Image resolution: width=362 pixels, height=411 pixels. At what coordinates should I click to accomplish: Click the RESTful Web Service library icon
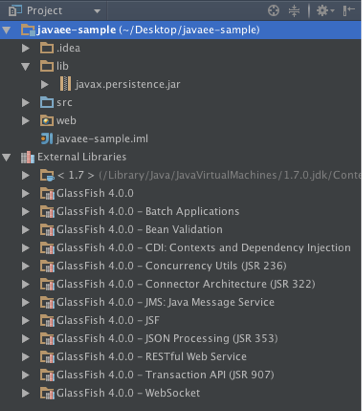pyautogui.click(x=47, y=357)
